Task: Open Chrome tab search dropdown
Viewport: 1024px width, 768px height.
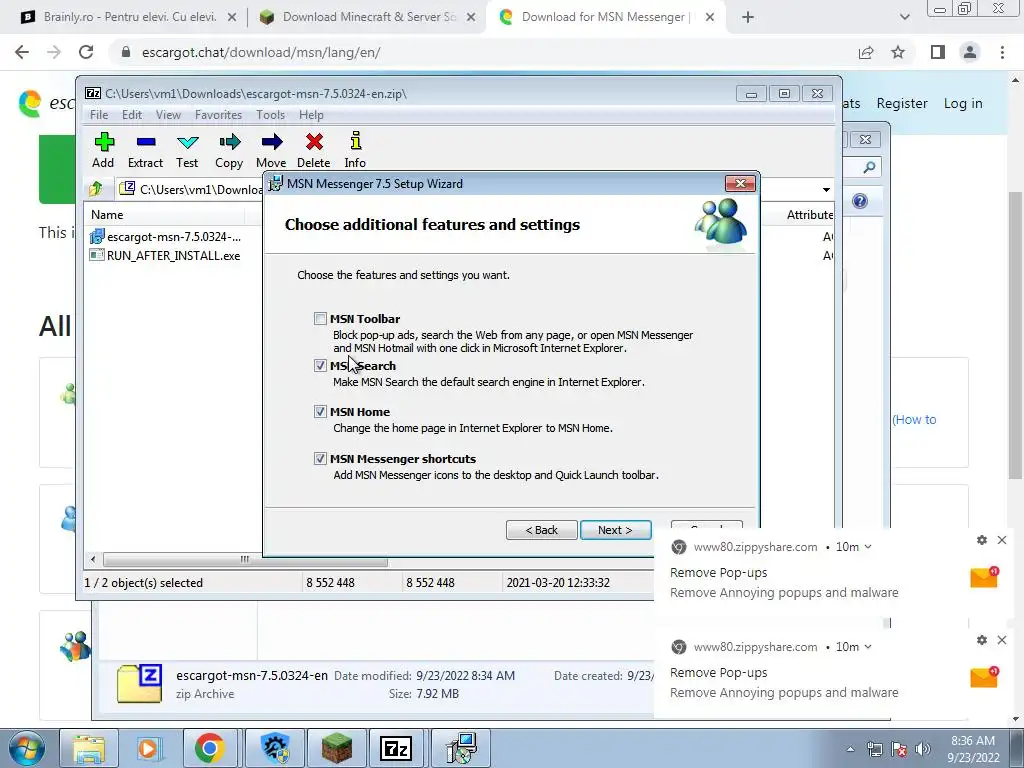Action: click(904, 18)
